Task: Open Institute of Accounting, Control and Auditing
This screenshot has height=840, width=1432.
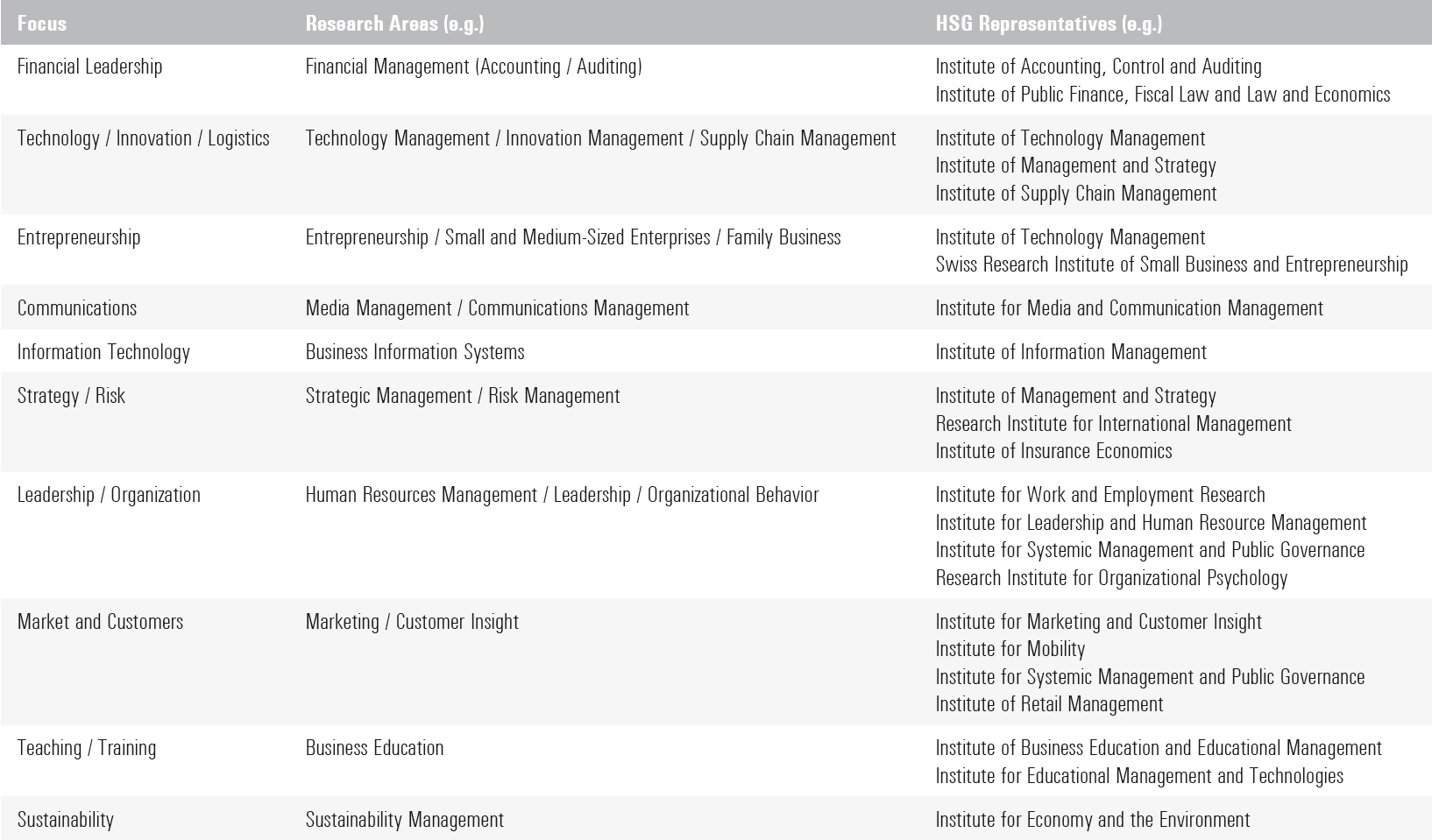Action: (1098, 67)
